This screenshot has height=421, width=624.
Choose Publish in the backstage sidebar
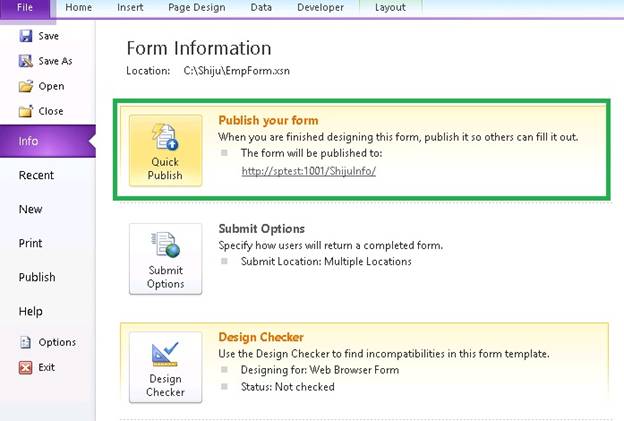click(37, 277)
